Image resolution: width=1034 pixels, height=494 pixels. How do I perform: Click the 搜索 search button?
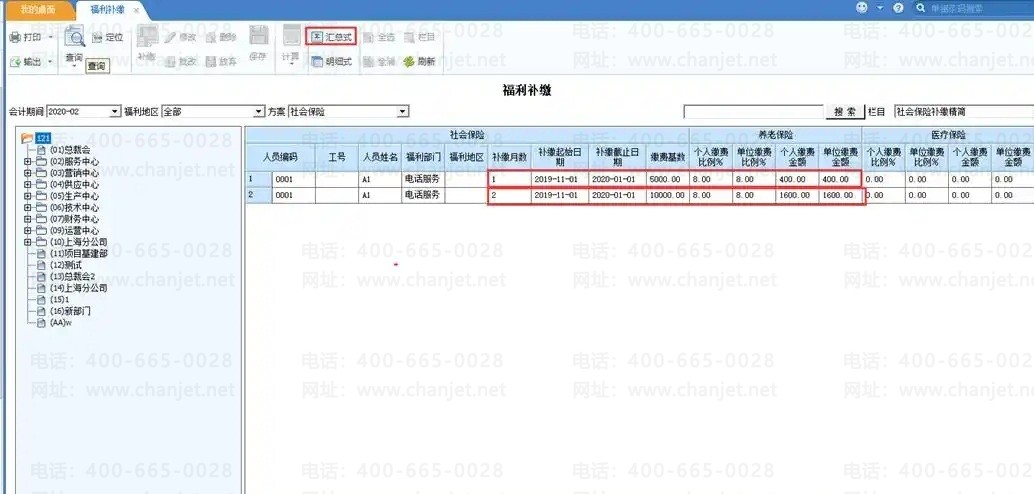coord(845,112)
